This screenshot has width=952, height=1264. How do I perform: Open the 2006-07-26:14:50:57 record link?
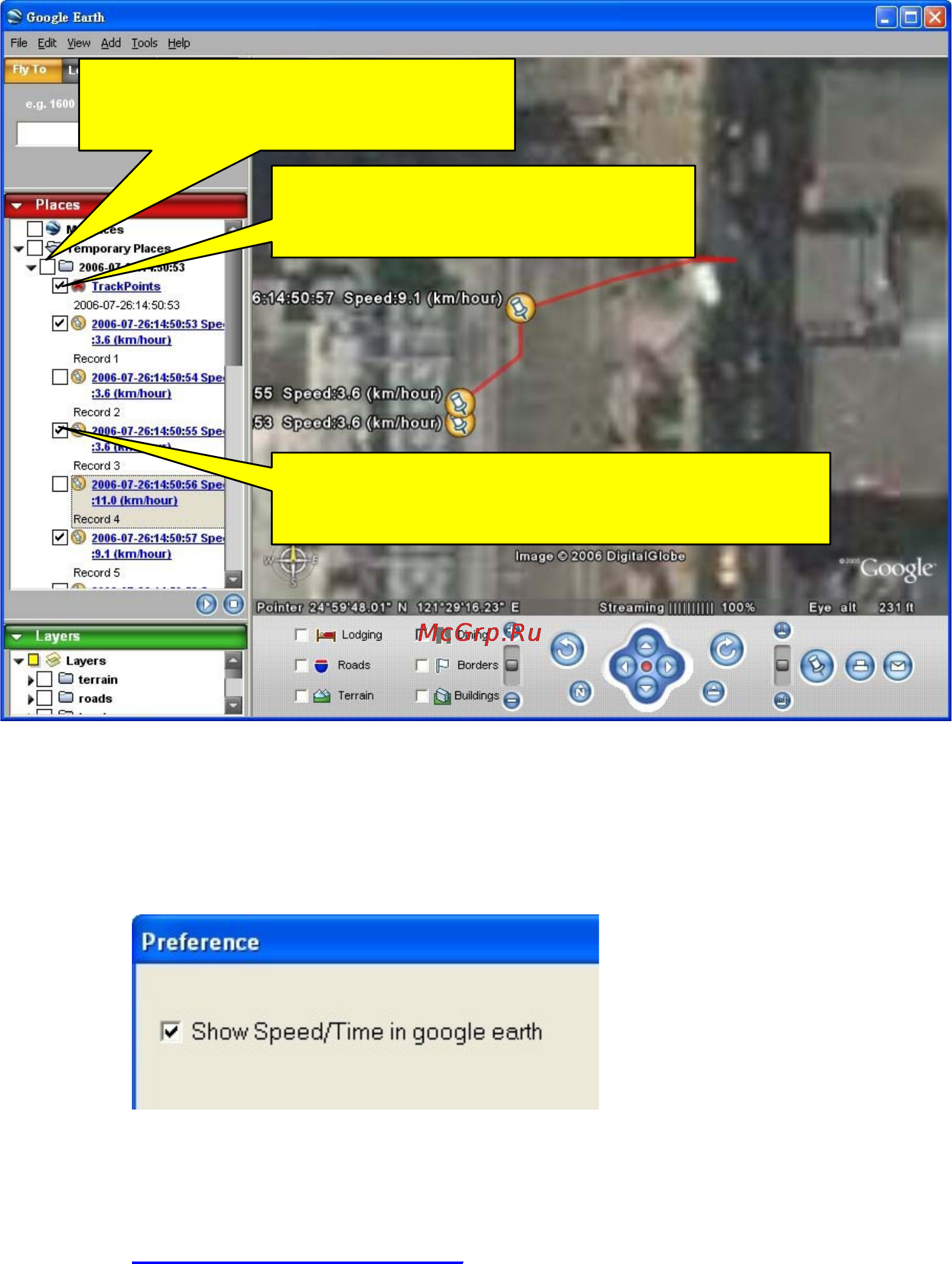tap(158, 545)
